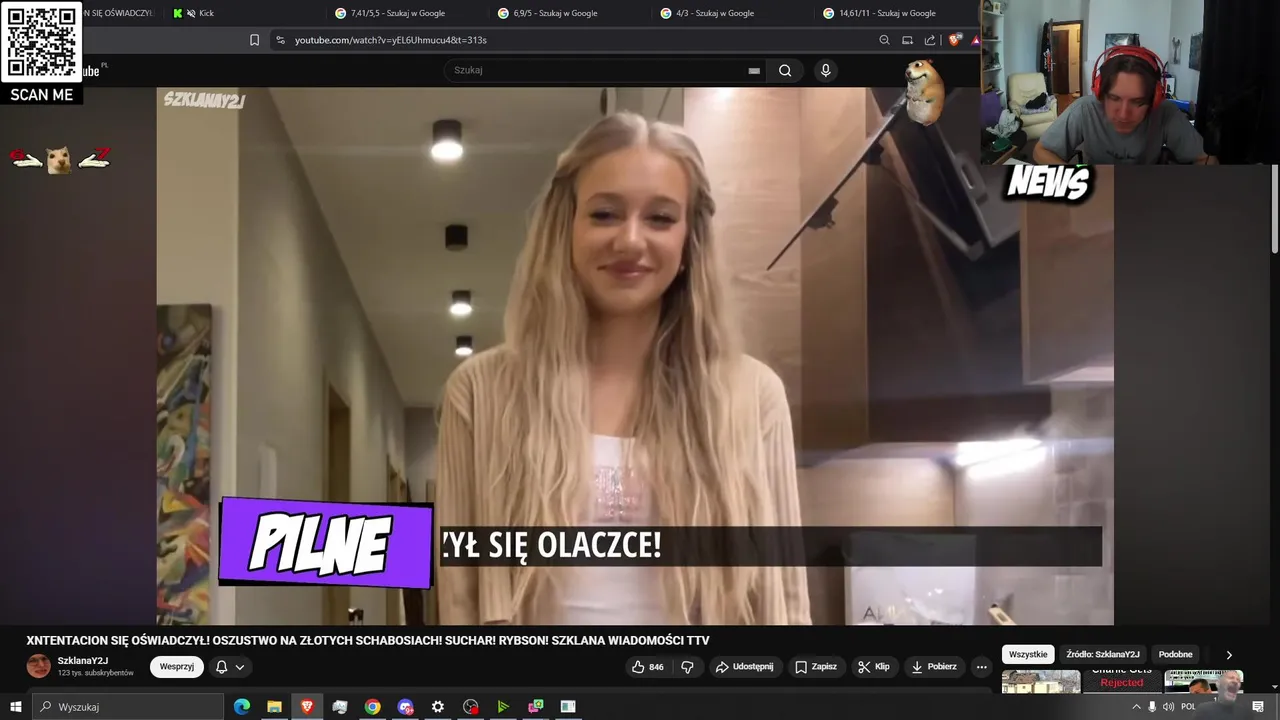The width and height of the screenshot is (1280, 720).
Task: Click the YouTube search magnifier button
Action: [x=785, y=70]
